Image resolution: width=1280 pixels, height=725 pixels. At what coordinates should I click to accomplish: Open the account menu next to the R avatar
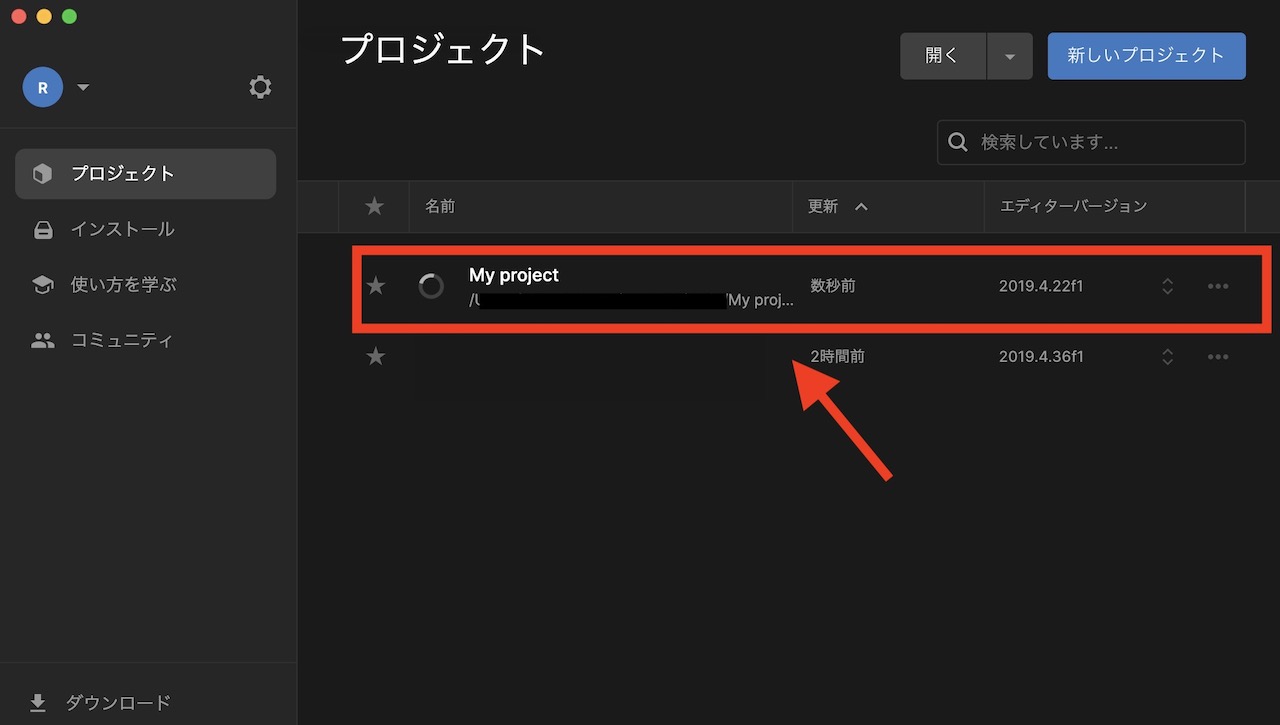(83, 87)
